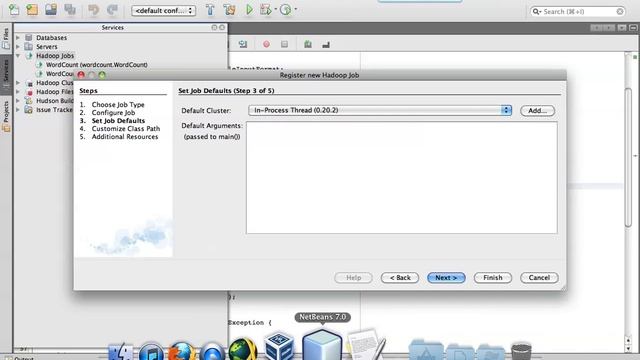Open Firefox from the Dock

182,352
